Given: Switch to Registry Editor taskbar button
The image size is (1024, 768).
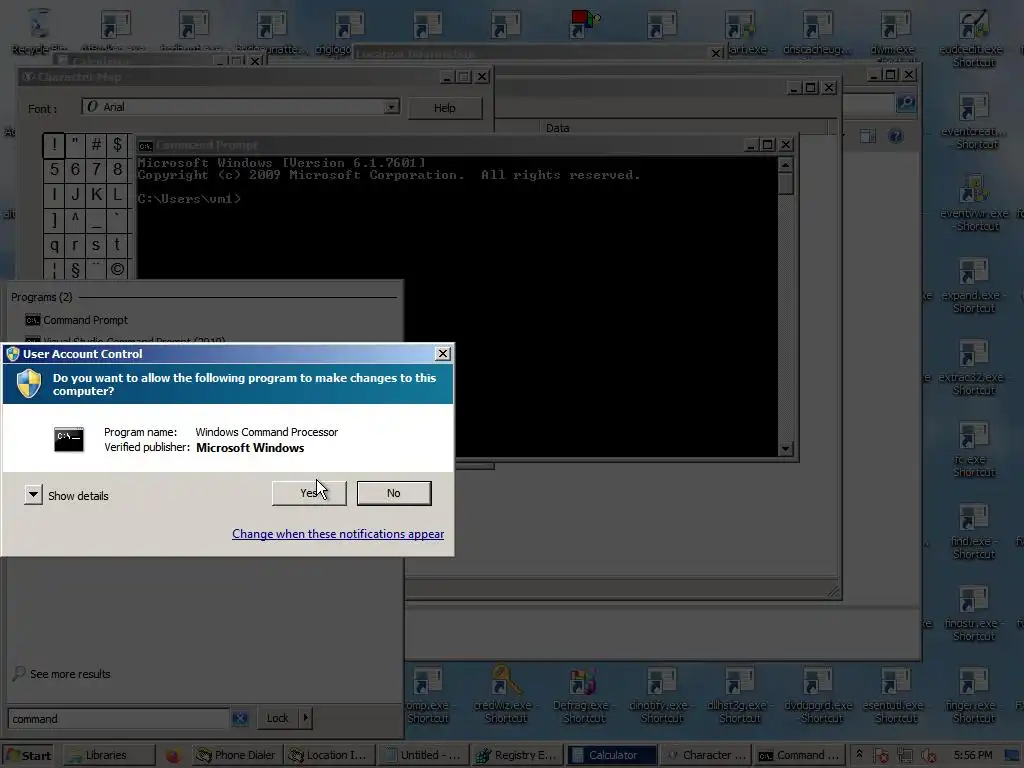Looking at the screenshot, I should tap(518, 756).
